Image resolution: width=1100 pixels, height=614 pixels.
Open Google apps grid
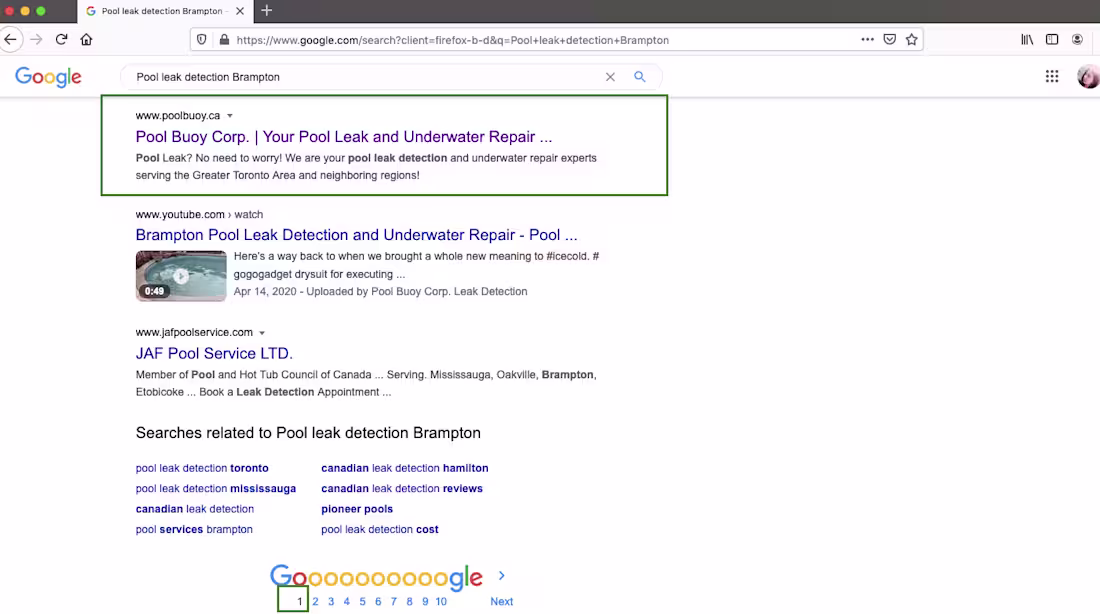(x=1051, y=76)
